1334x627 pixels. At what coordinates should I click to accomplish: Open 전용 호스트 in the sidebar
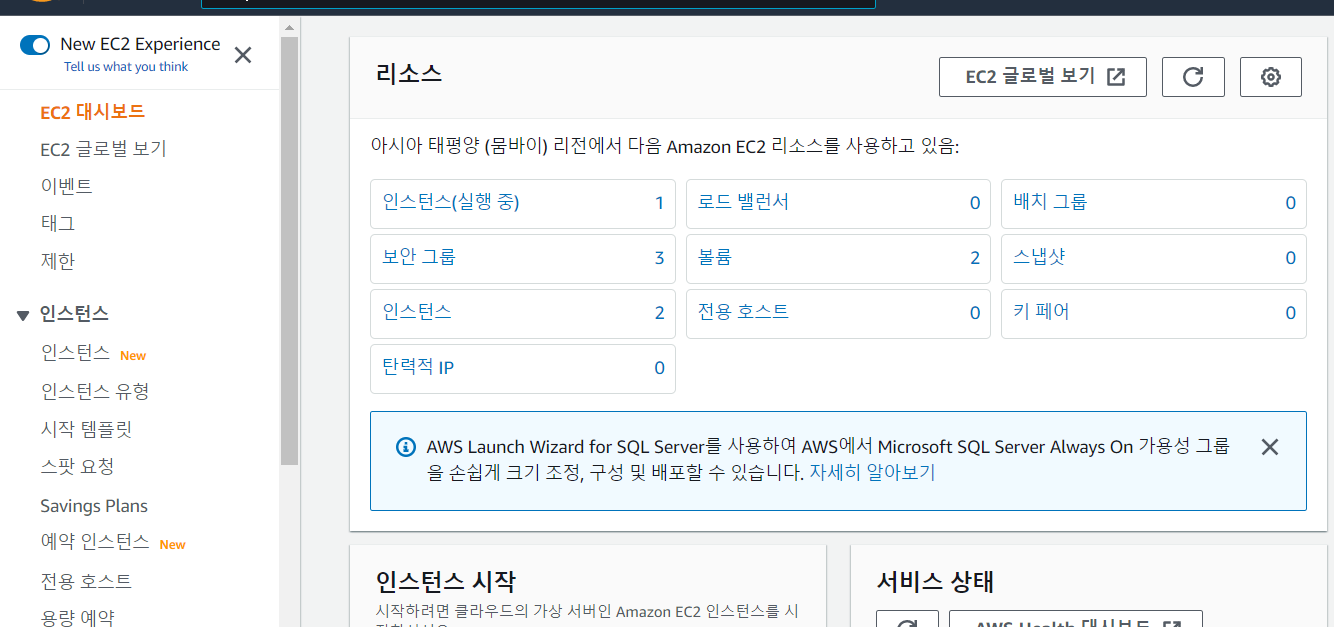pyautogui.click(x=86, y=581)
